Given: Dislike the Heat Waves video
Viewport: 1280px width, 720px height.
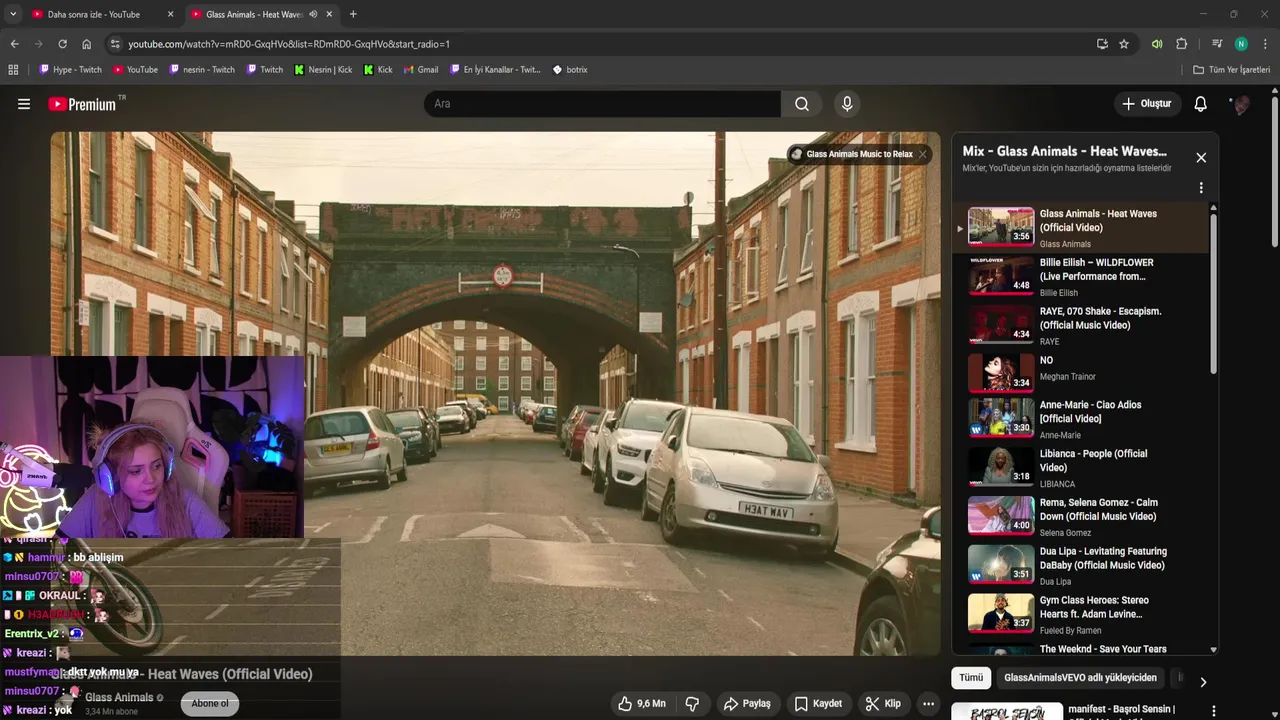Looking at the screenshot, I should tap(692, 704).
